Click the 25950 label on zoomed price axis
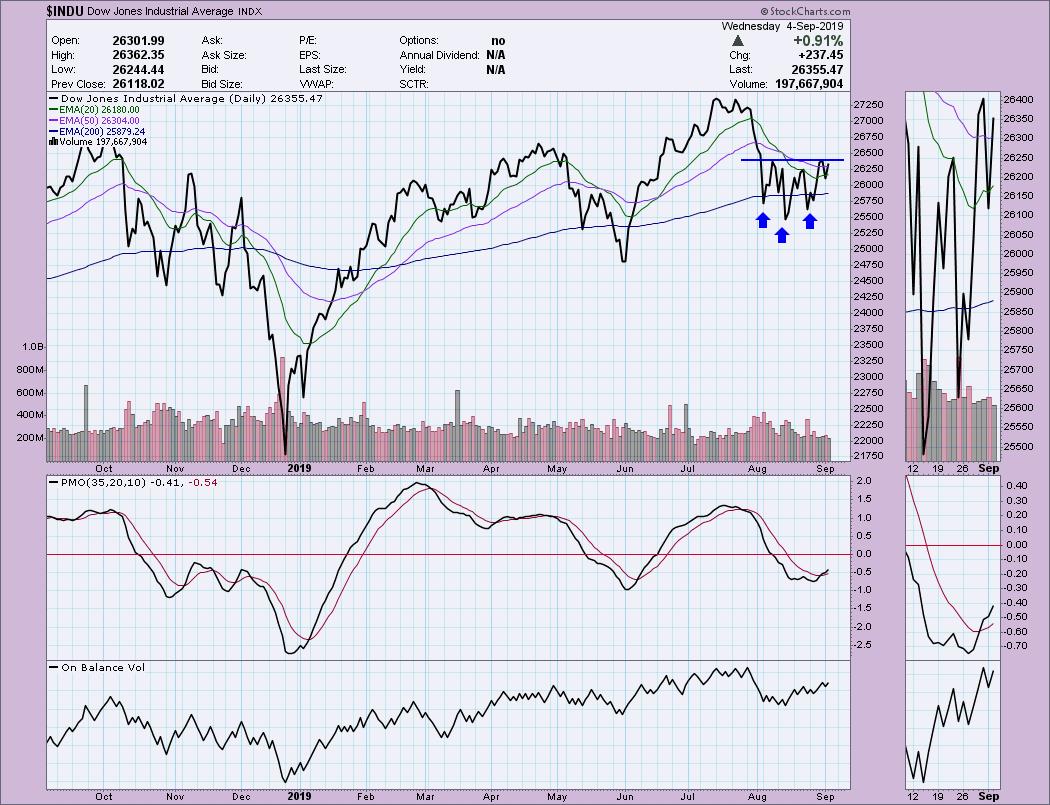 (x=1019, y=273)
